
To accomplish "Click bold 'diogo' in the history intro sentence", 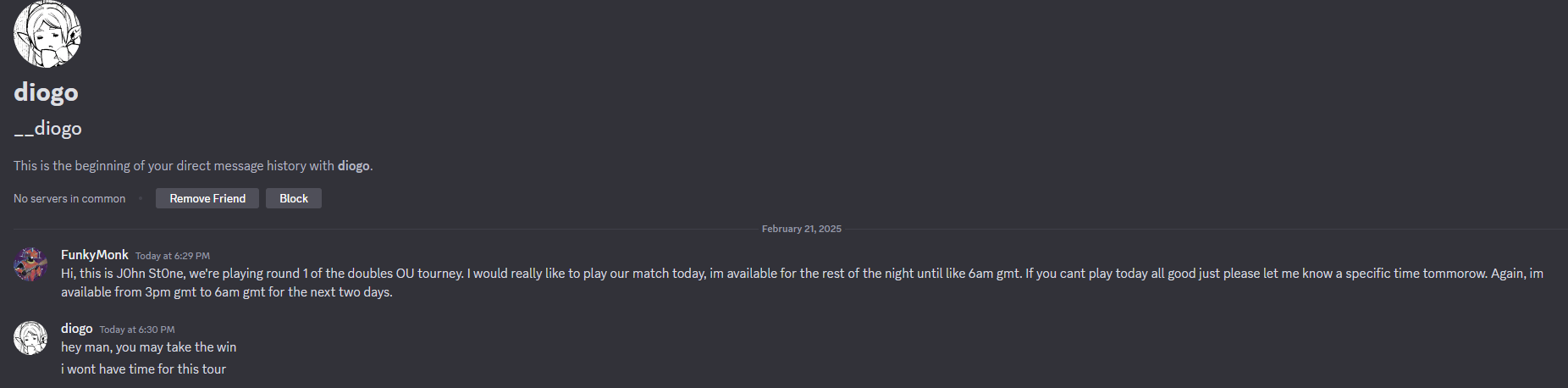I will pyautogui.click(x=353, y=166).
